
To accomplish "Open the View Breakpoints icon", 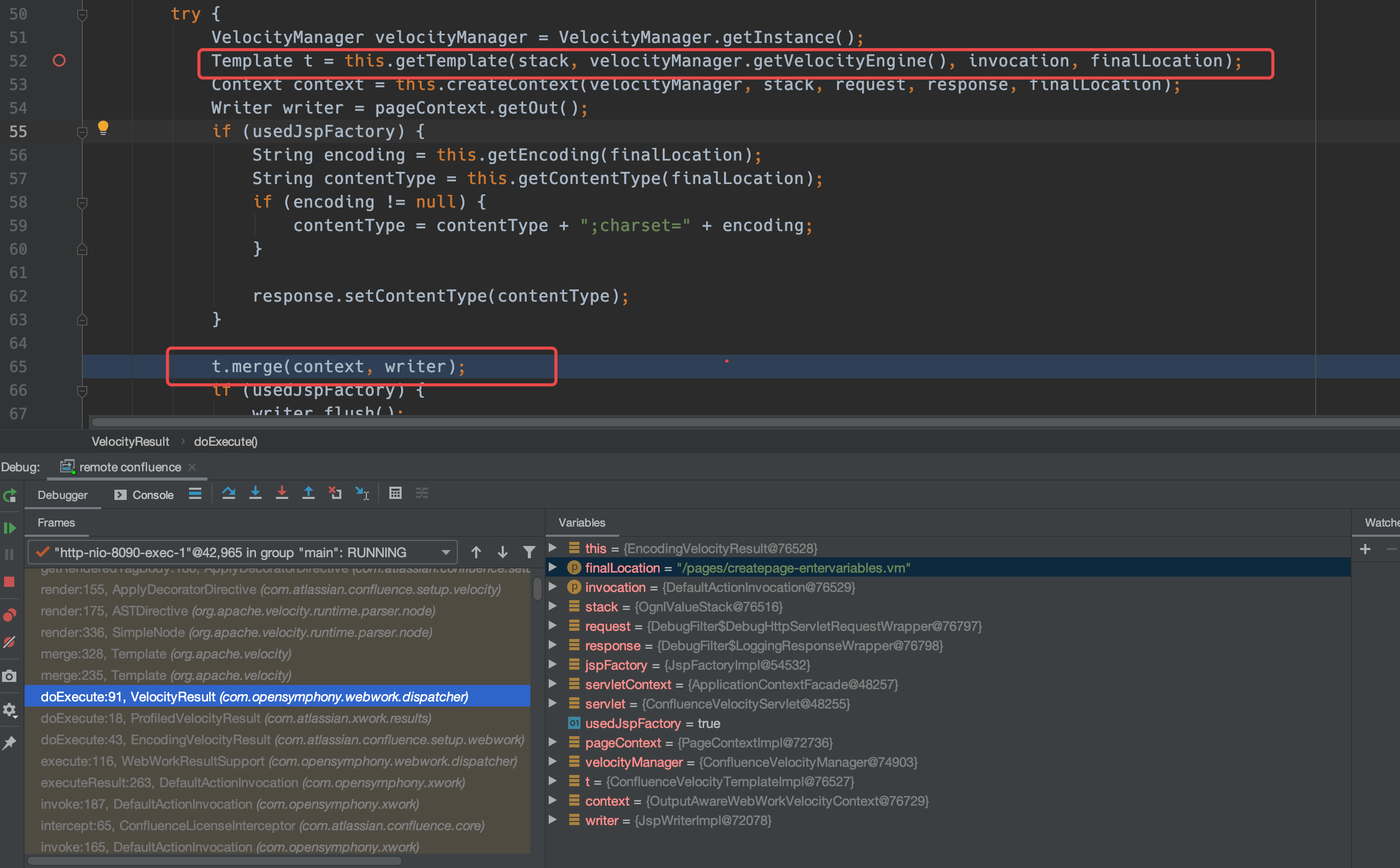I will (x=10, y=615).
